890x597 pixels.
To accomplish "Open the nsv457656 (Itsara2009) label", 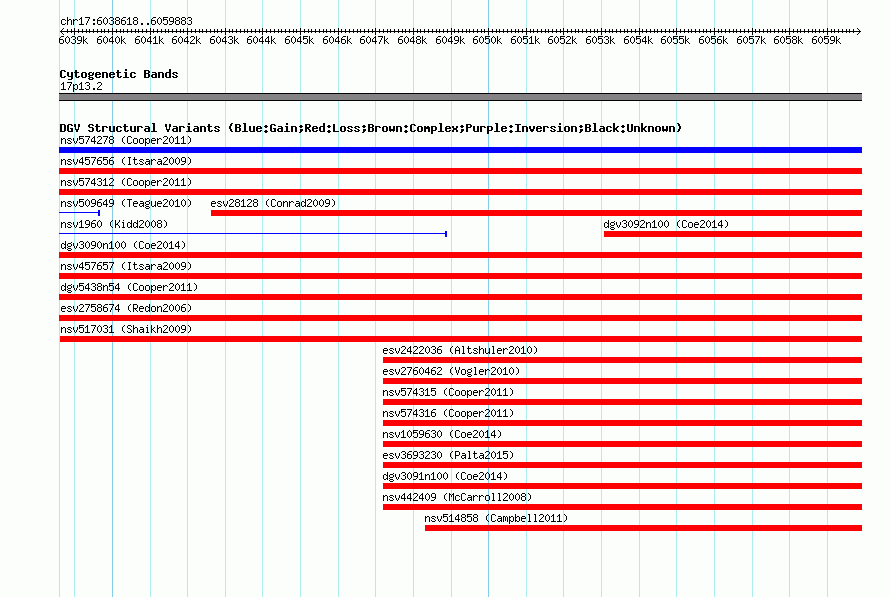I will click(126, 161).
